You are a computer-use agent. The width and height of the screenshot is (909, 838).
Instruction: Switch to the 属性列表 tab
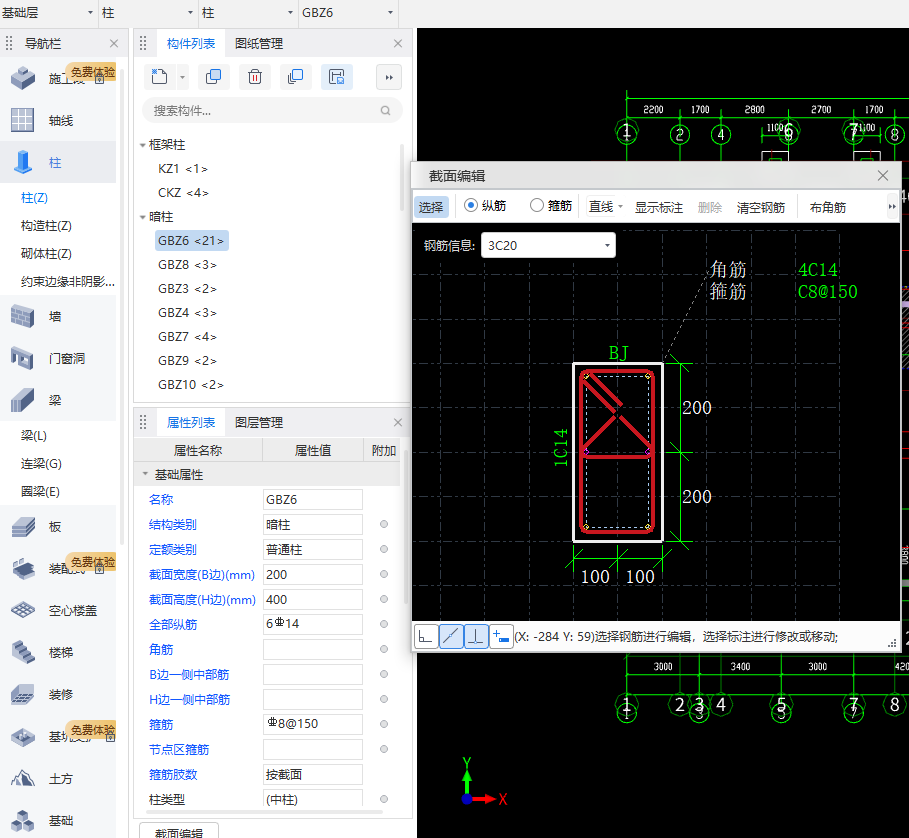pyautogui.click(x=191, y=422)
